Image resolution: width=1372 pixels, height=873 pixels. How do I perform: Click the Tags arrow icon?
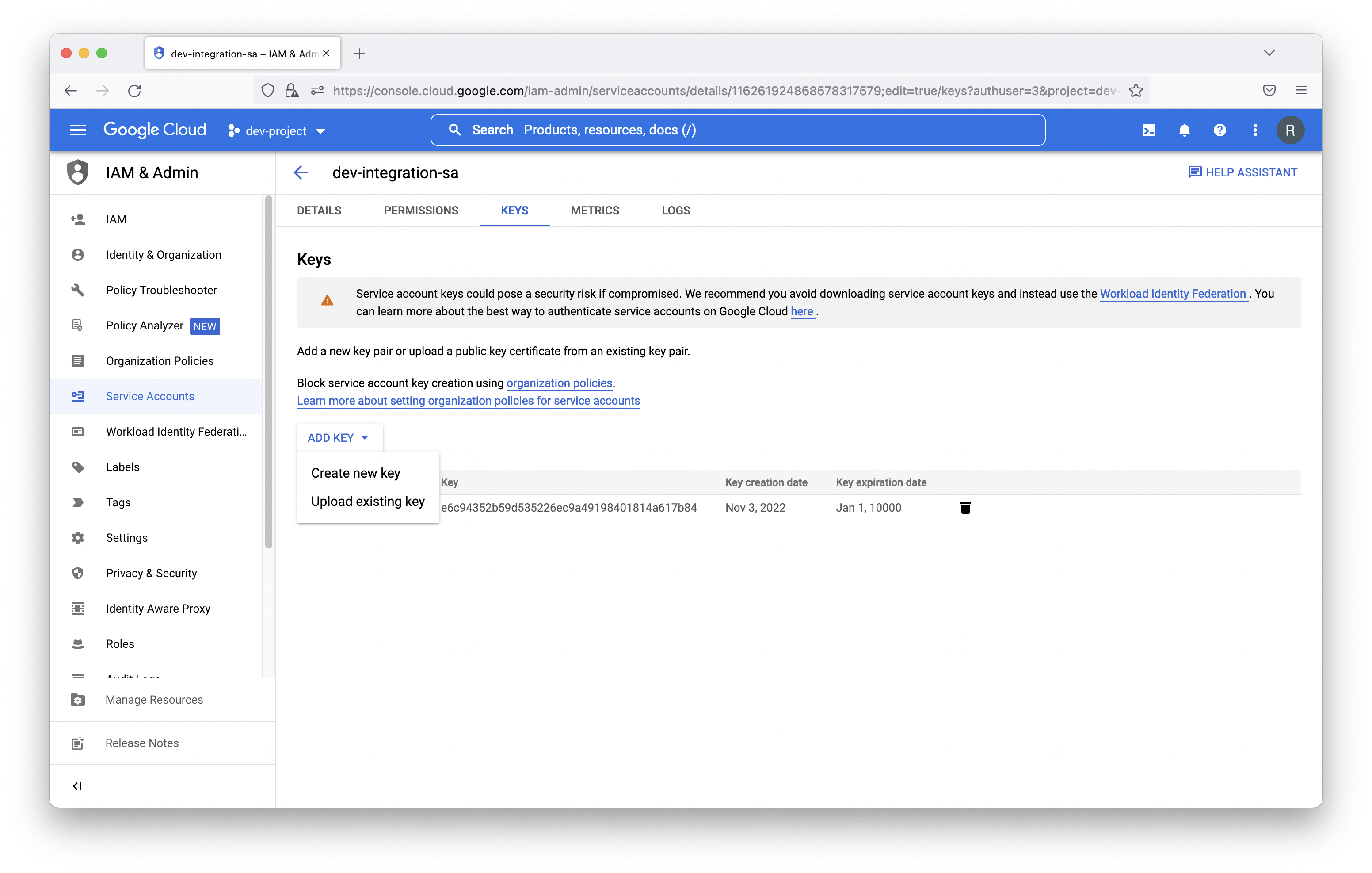tap(77, 502)
